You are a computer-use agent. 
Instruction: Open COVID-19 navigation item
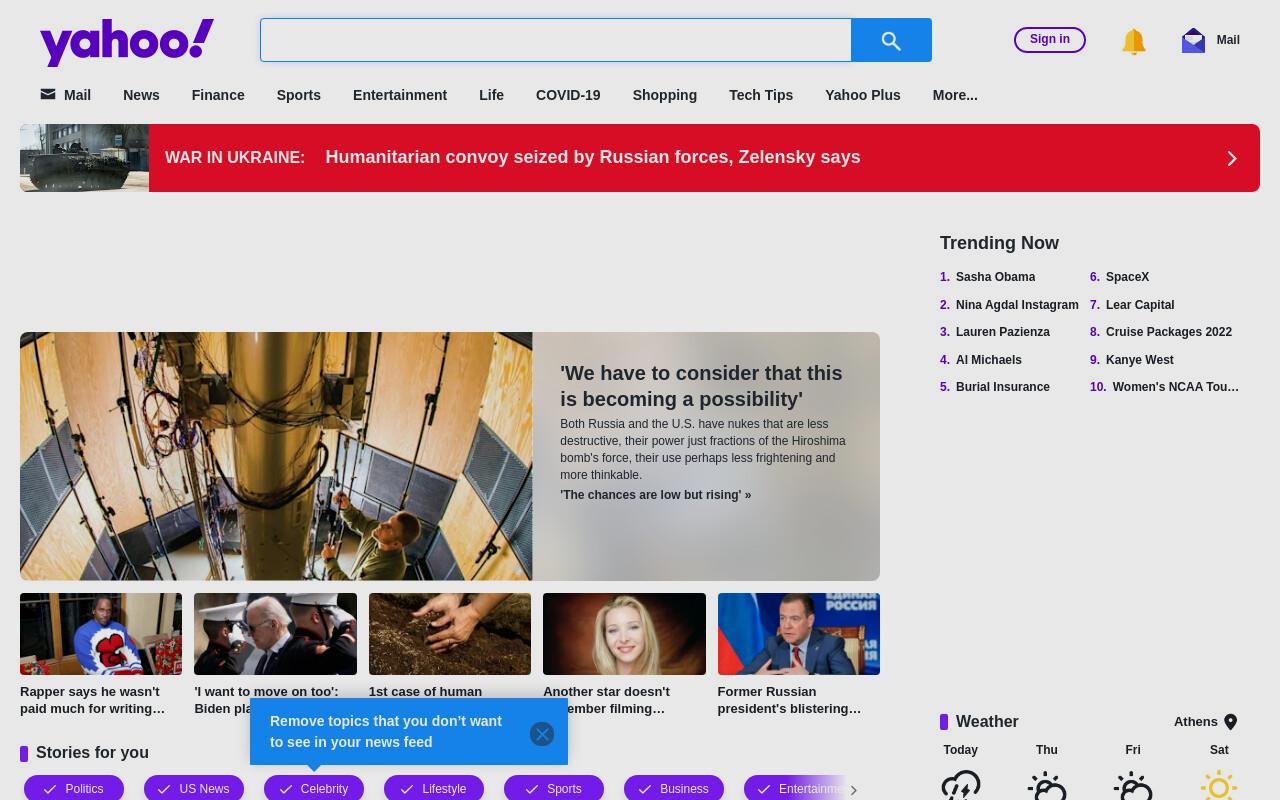pos(568,95)
